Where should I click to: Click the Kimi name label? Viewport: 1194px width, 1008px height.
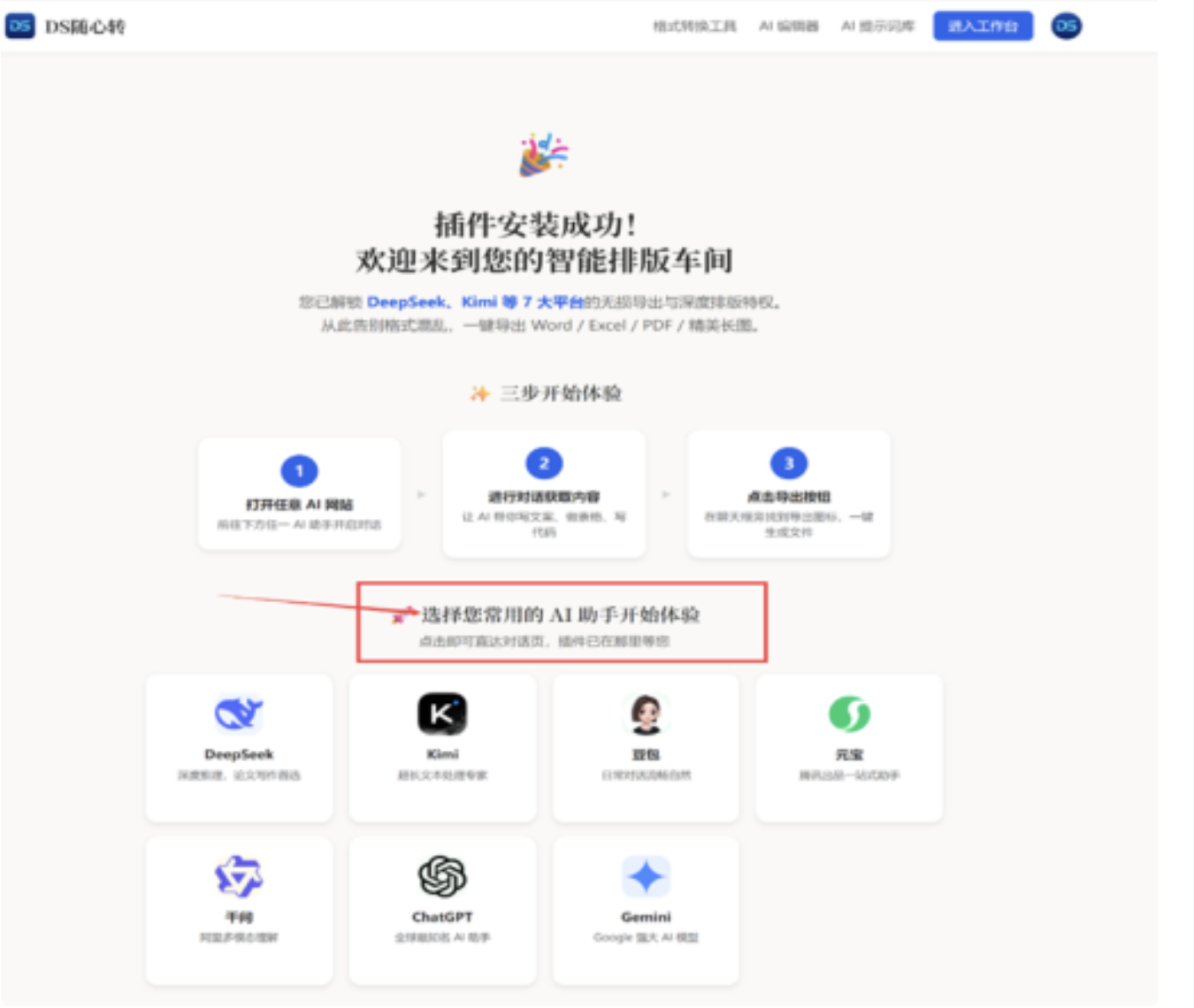(442, 754)
